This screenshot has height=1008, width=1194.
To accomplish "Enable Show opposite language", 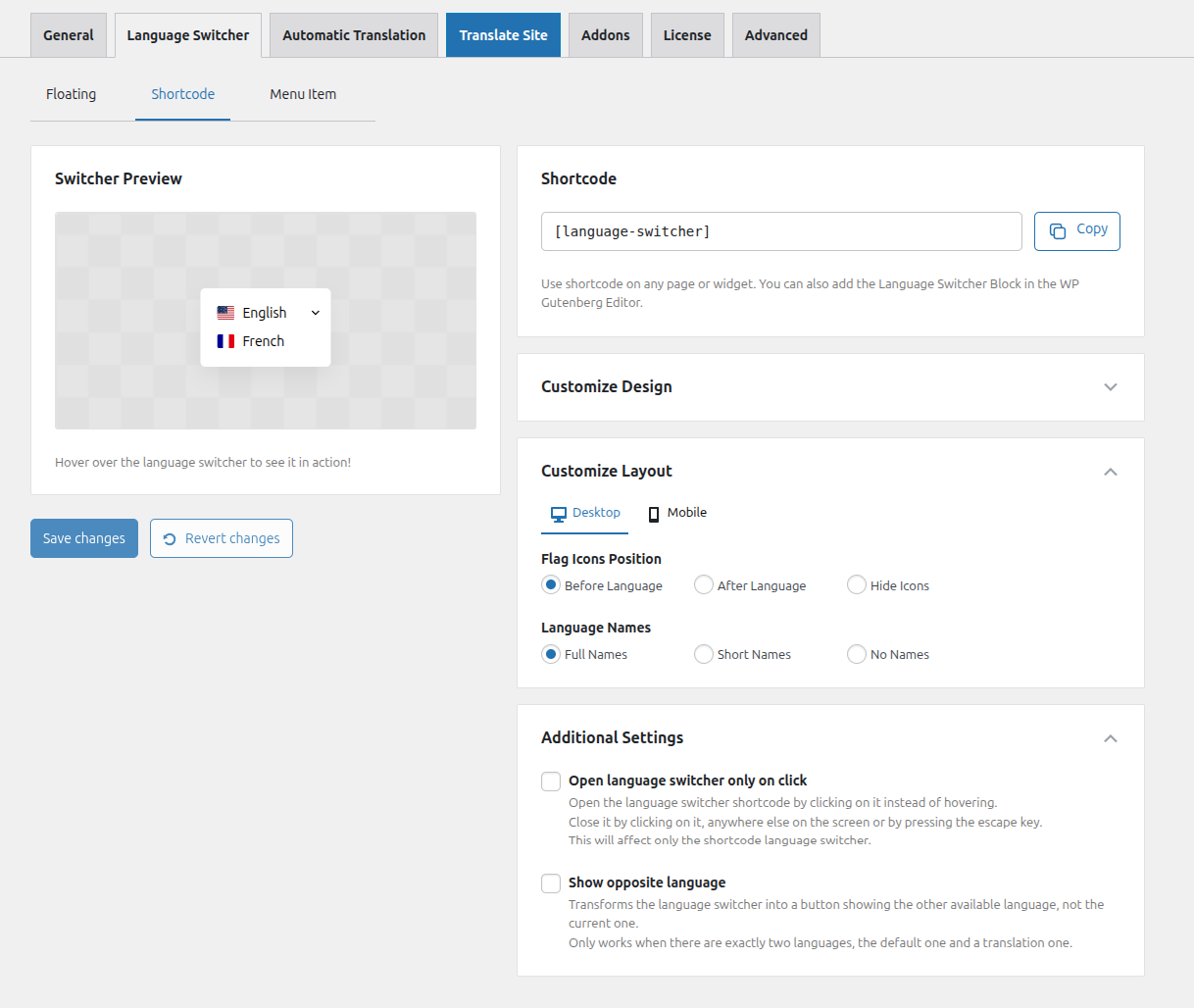I will [550, 882].
